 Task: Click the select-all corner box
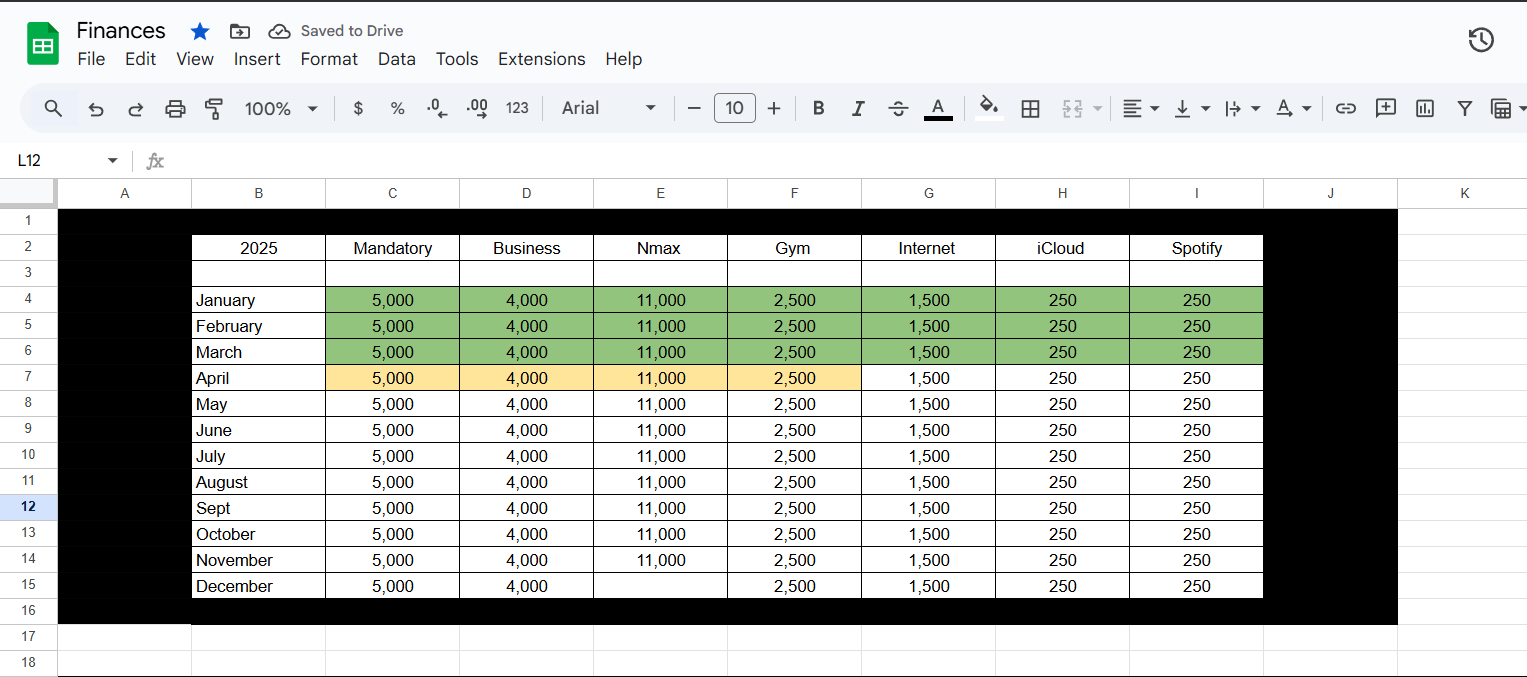click(28, 193)
